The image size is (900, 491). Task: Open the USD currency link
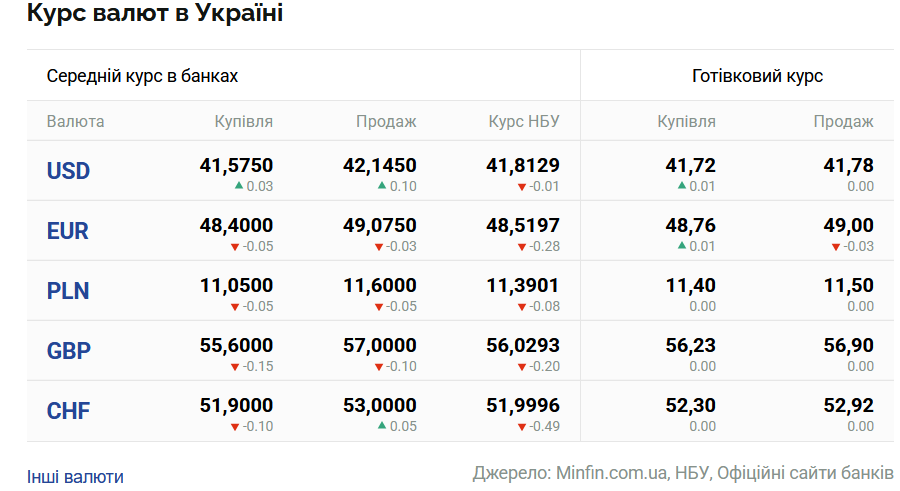point(68,171)
